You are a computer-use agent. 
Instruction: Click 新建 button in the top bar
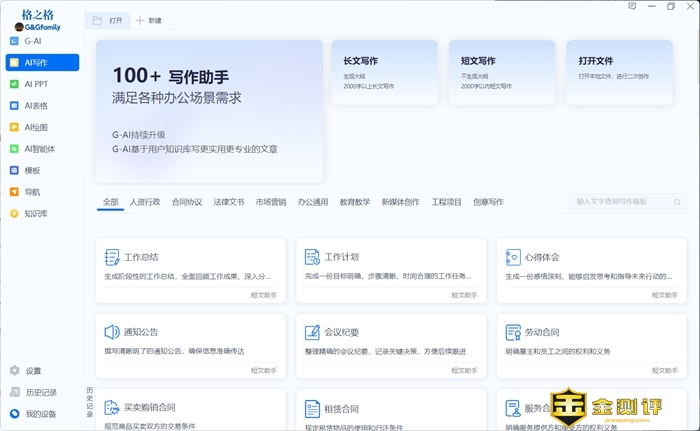[x=148, y=20]
